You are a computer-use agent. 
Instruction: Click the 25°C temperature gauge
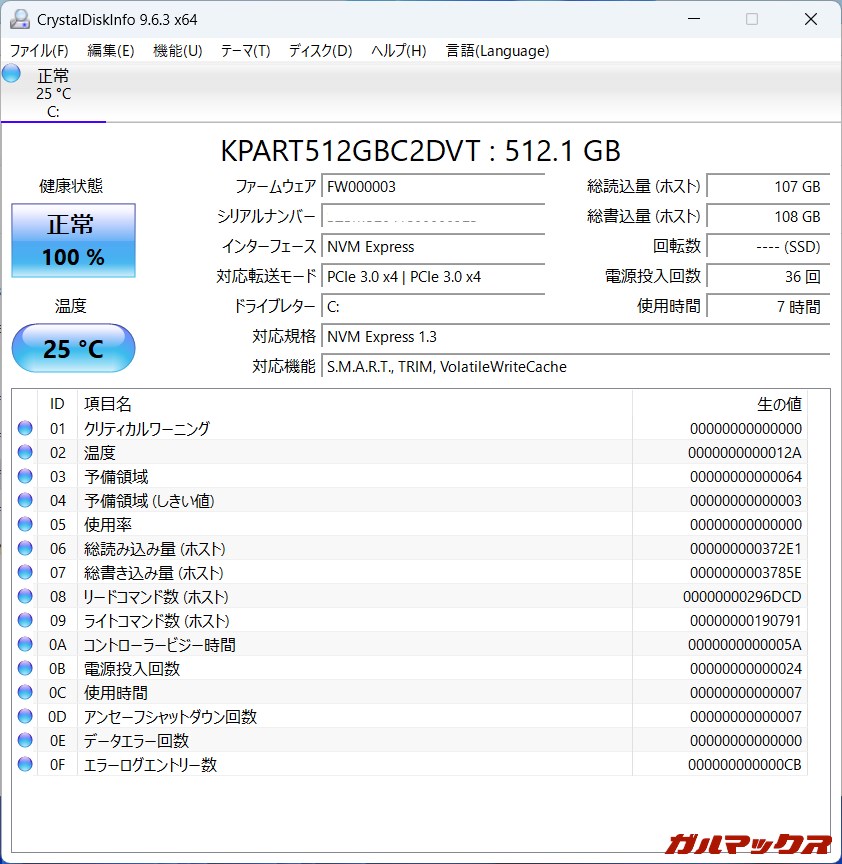(72, 348)
